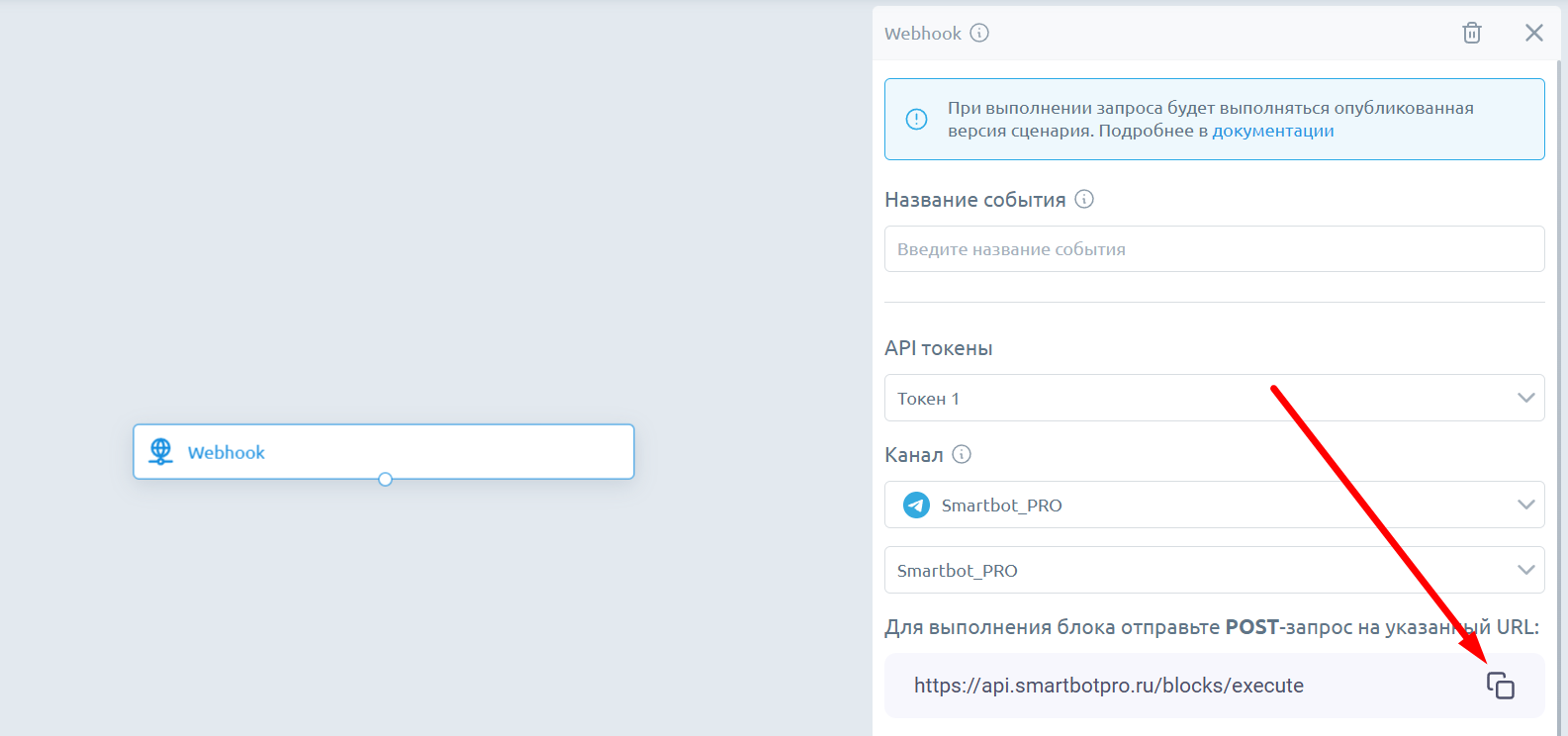Click info icon next to Канал
The image size is (1568, 736).
[962, 454]
